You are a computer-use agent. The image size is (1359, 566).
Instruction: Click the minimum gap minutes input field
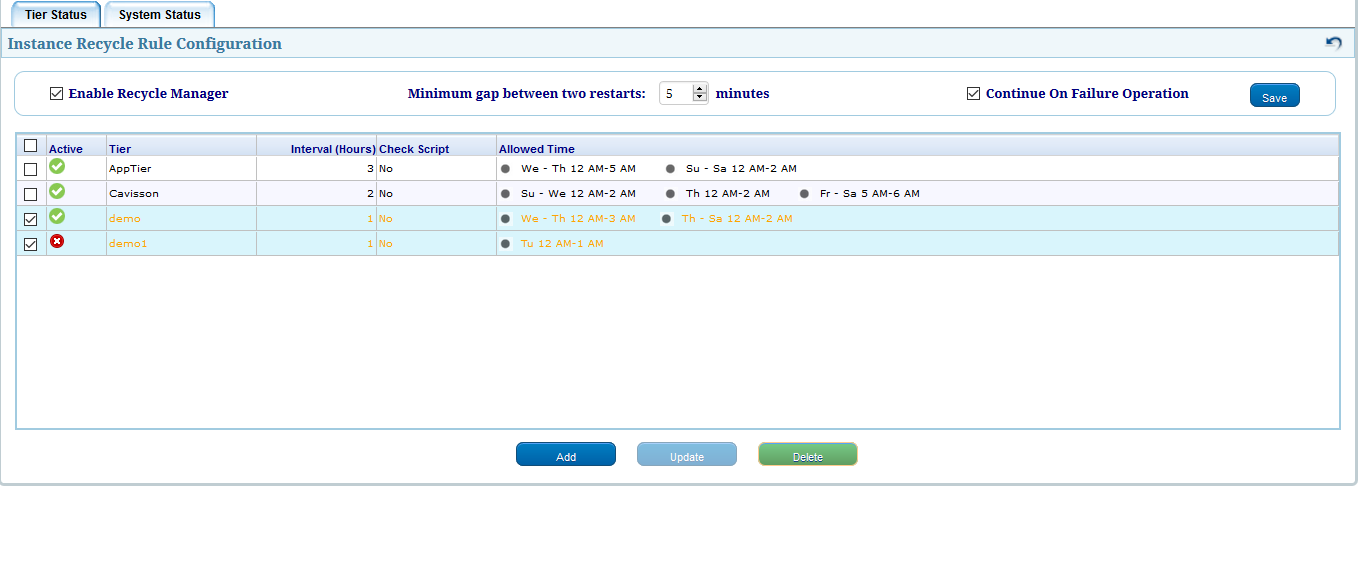point(676,94)
